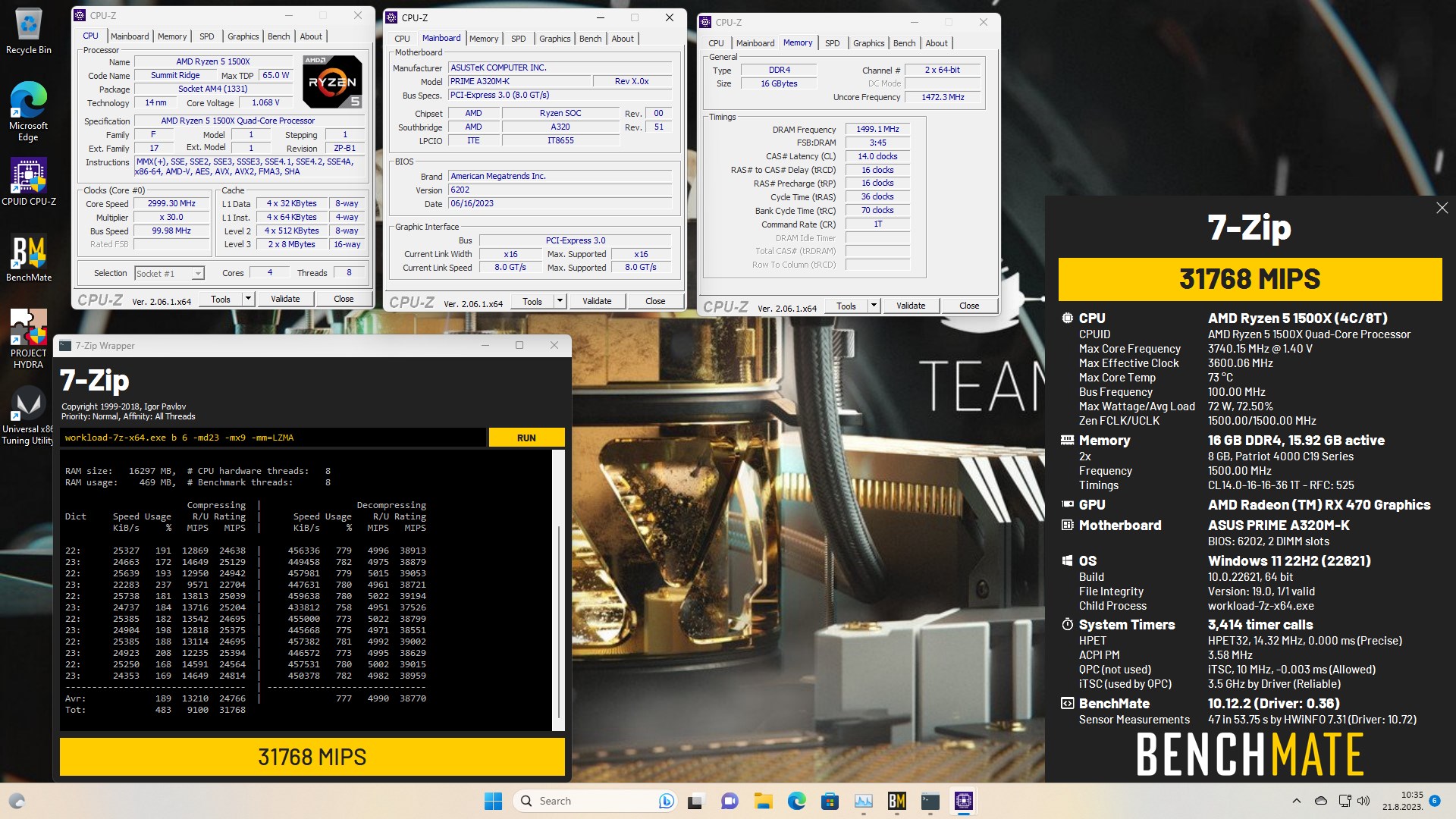Open the volume tray icon
1456x819 pixels.
tap(1363, 801)
